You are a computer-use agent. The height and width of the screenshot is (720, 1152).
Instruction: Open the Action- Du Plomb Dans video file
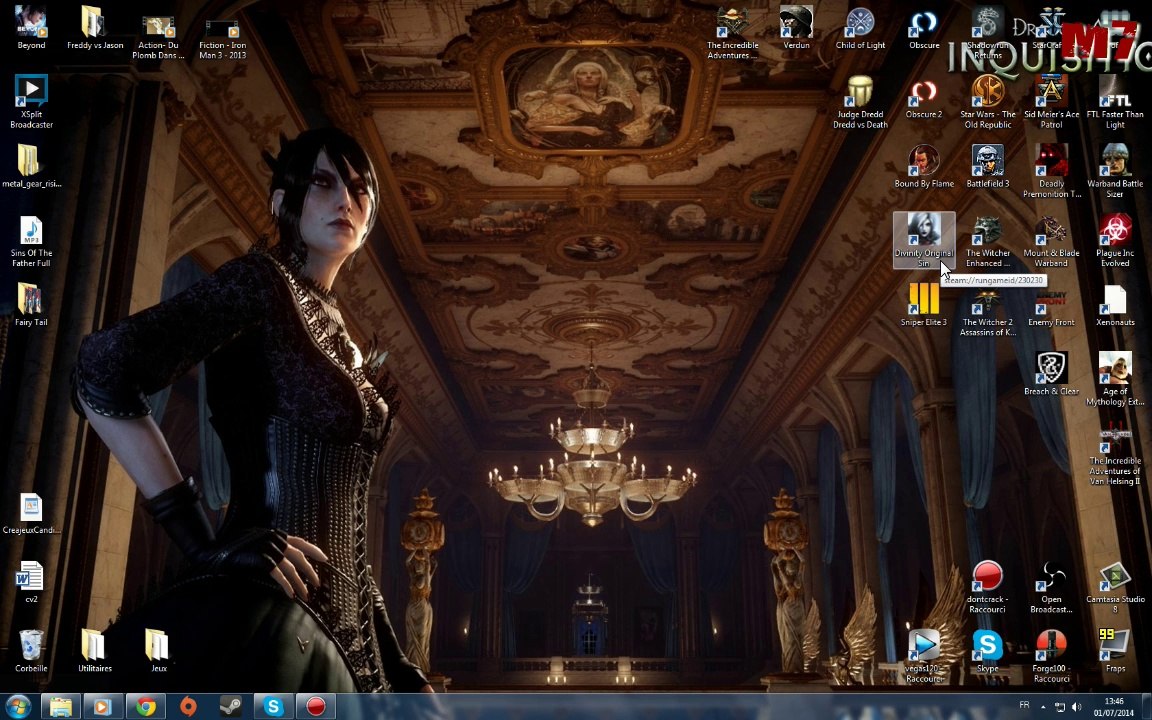pos(159,34)
